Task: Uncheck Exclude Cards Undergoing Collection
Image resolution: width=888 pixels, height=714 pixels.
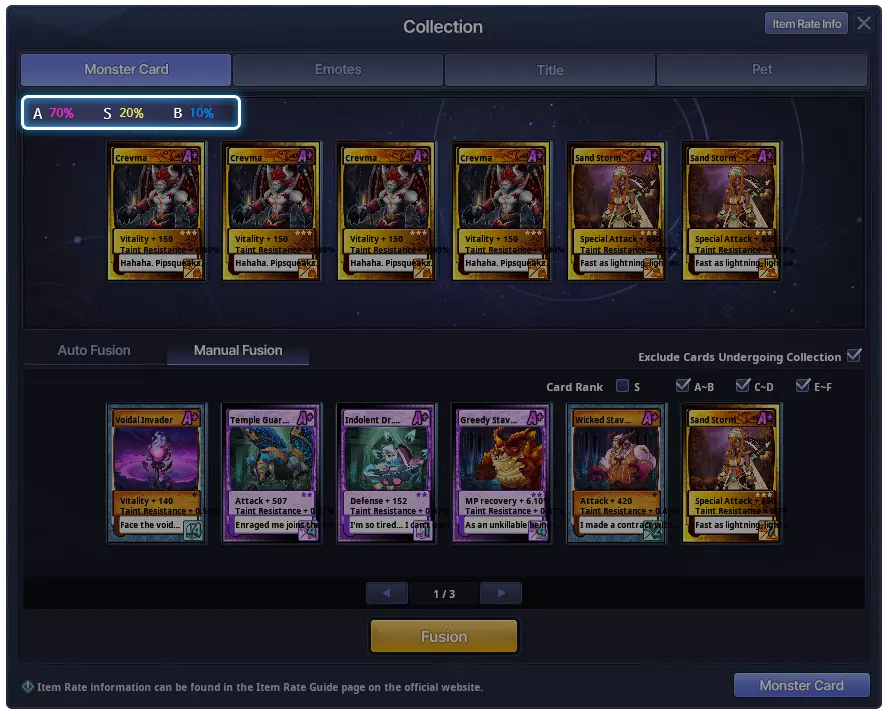Action: tap(854, 356)
